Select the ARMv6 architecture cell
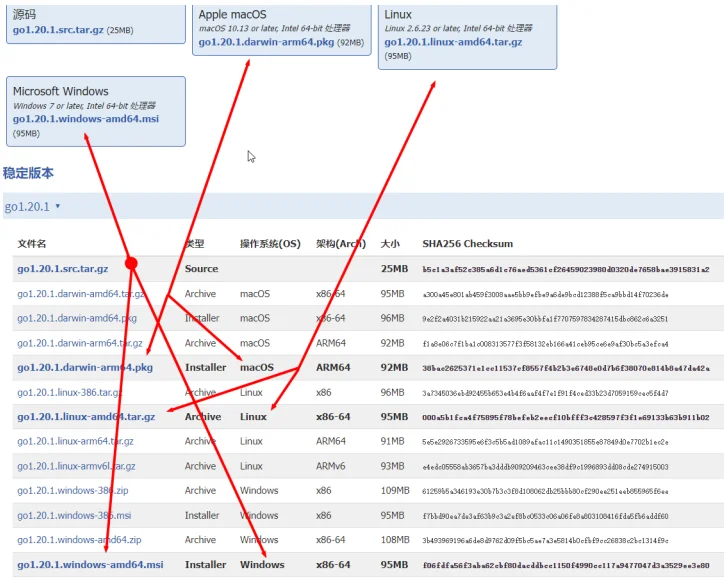 (x=331, y=466)
